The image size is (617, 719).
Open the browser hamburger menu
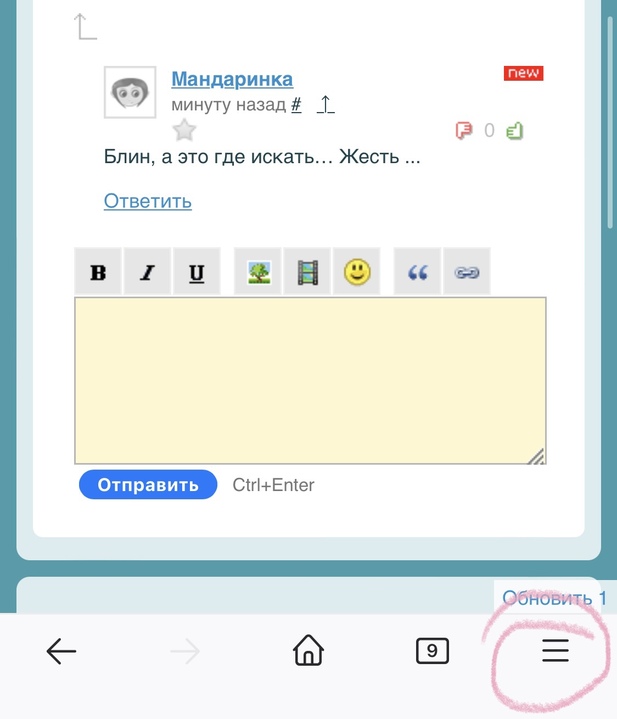[x=556, y=650]
